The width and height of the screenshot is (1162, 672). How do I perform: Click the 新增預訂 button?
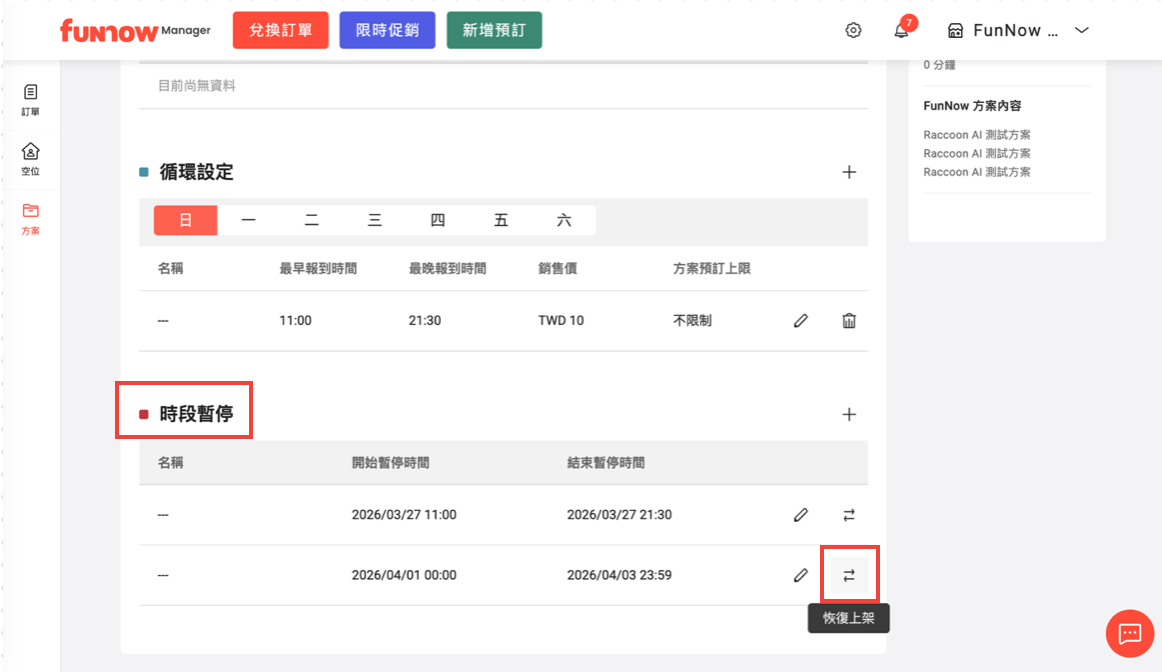tap(494, 30)
